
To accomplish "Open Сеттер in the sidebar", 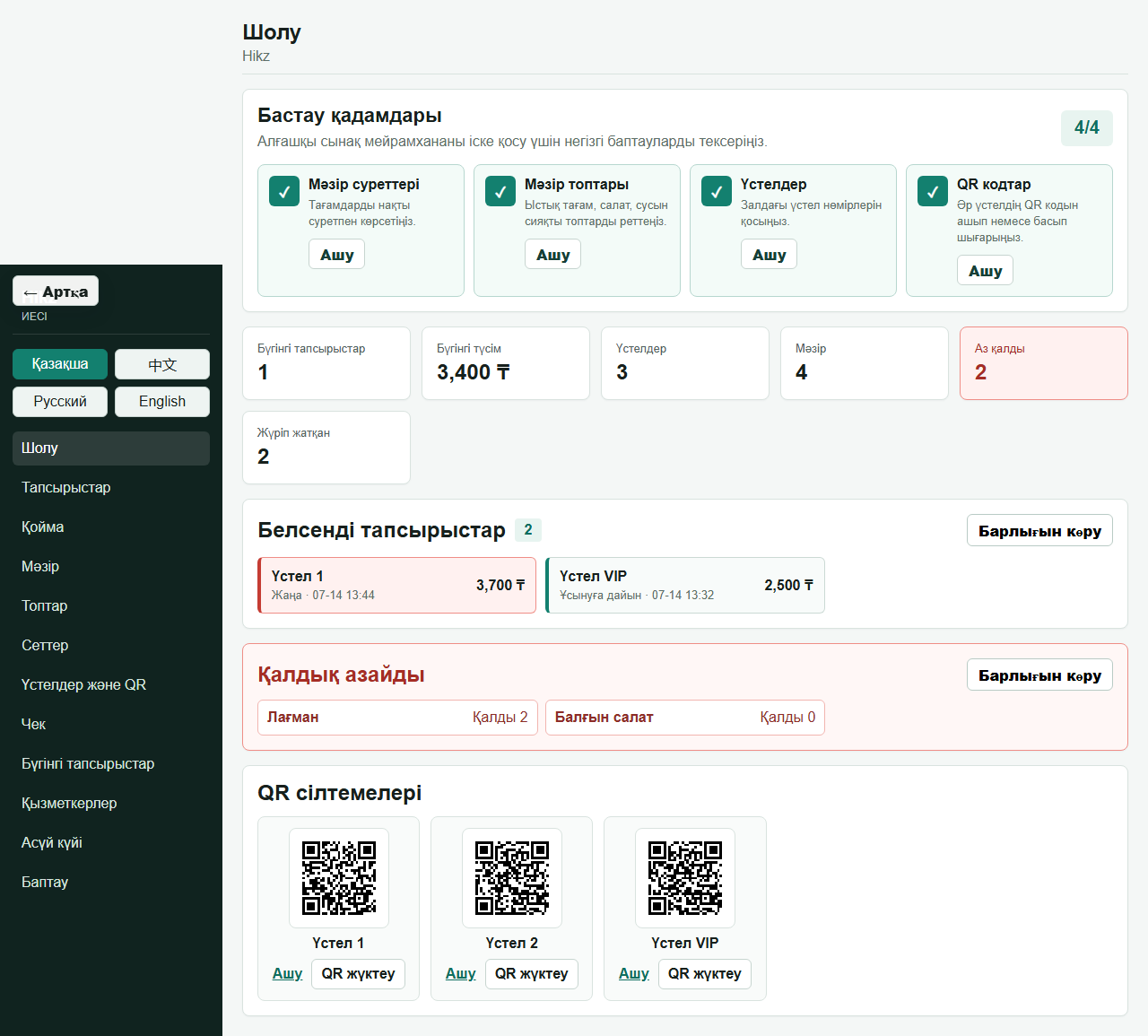I will 111,646.
